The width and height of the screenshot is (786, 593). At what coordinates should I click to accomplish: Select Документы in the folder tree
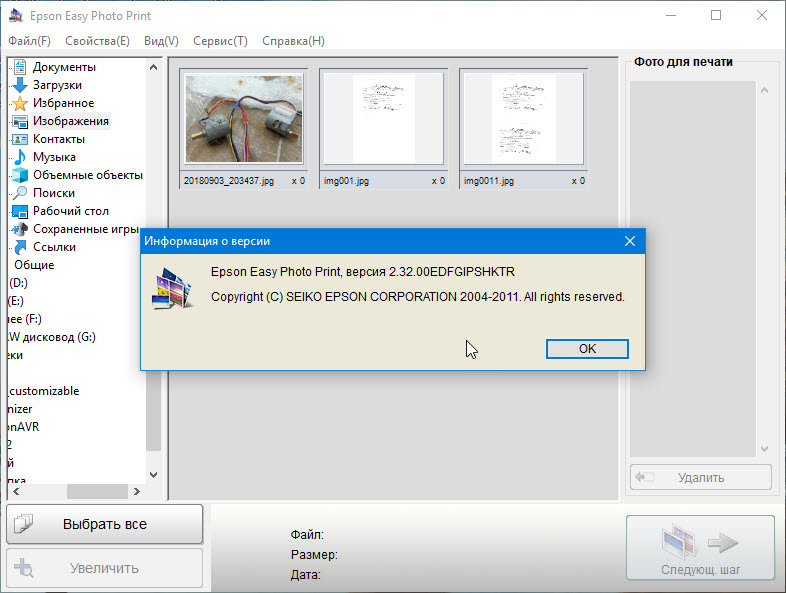pyautogui.click(x=64, y=67)
